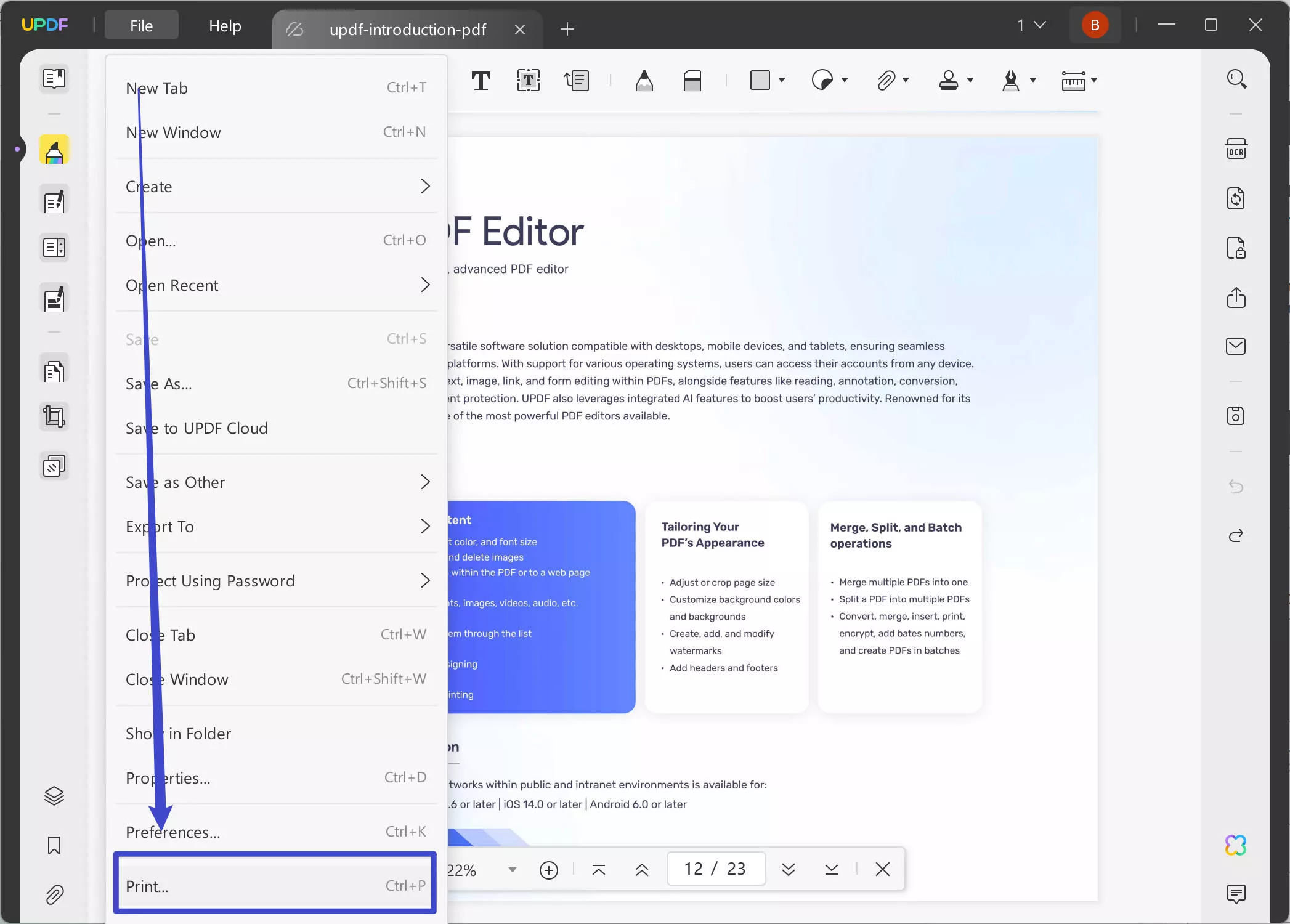The height and width of the screenshot is (924, 1290).
Task: Choose Close Tab menu entry
Action: [x=276, y=635]
